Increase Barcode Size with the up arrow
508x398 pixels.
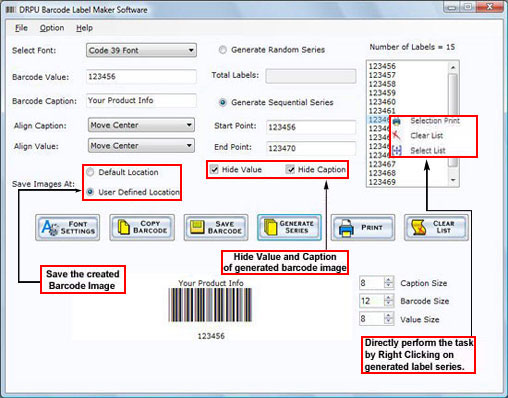click(388, 298)
